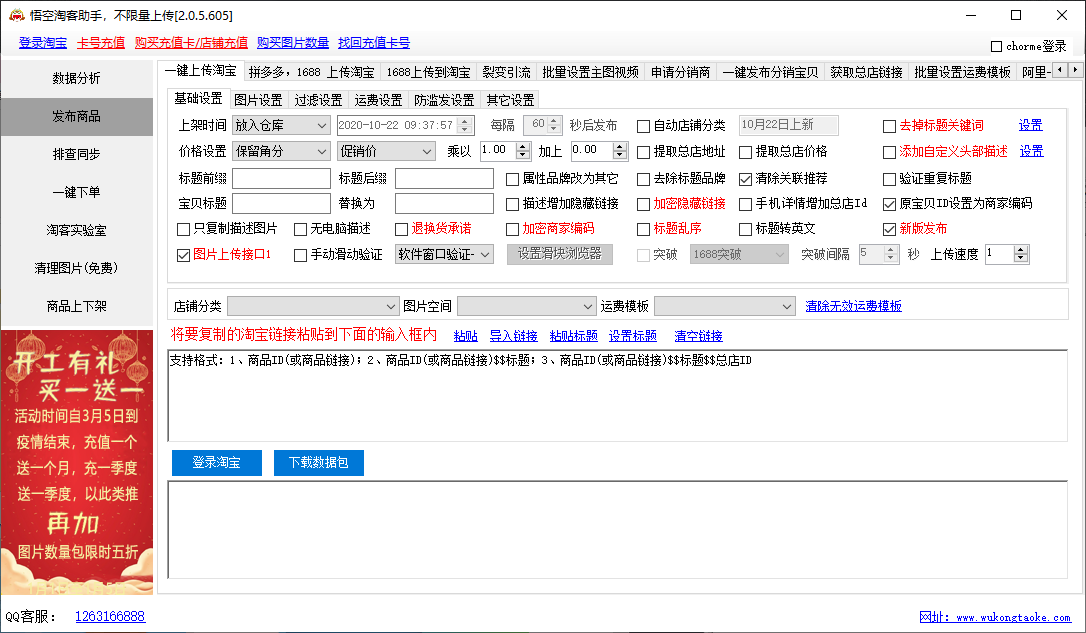Image resolution: width=1086 pixels, height=633 pixels.
Task: Click the 找回充值卡号 link
Action: [x=374, y=43]
